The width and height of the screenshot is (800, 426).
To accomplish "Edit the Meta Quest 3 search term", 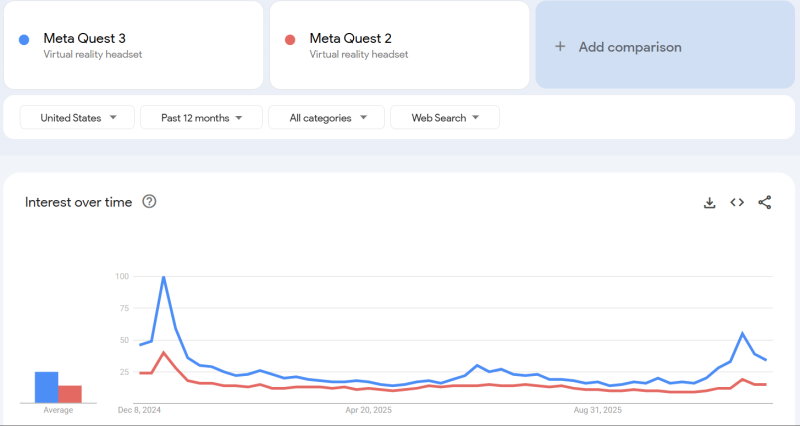I will tap(85, 39).
